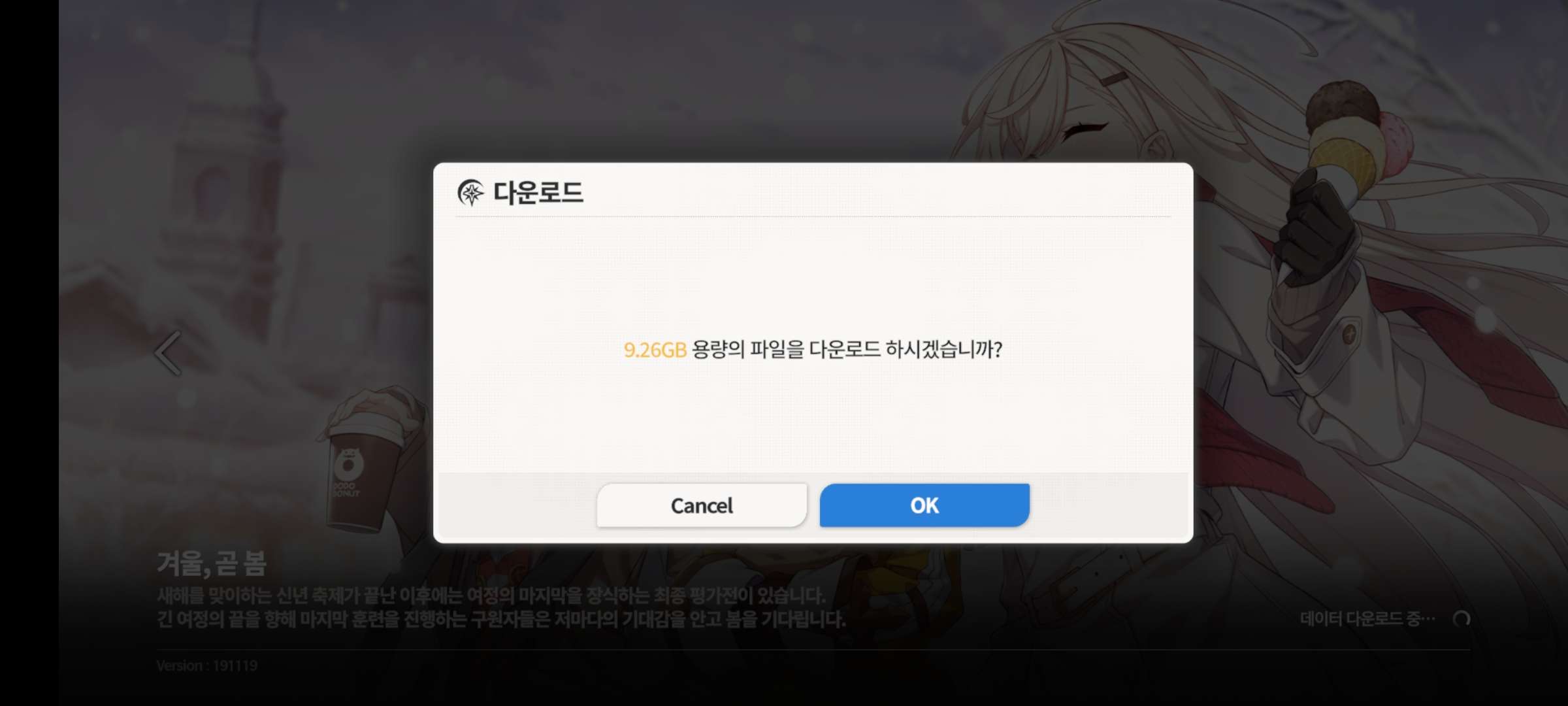The width and height of the screenshot is (1568, 706).
Task: Click the orange 9.26GB file size text
Action: (x=655, y=350)
